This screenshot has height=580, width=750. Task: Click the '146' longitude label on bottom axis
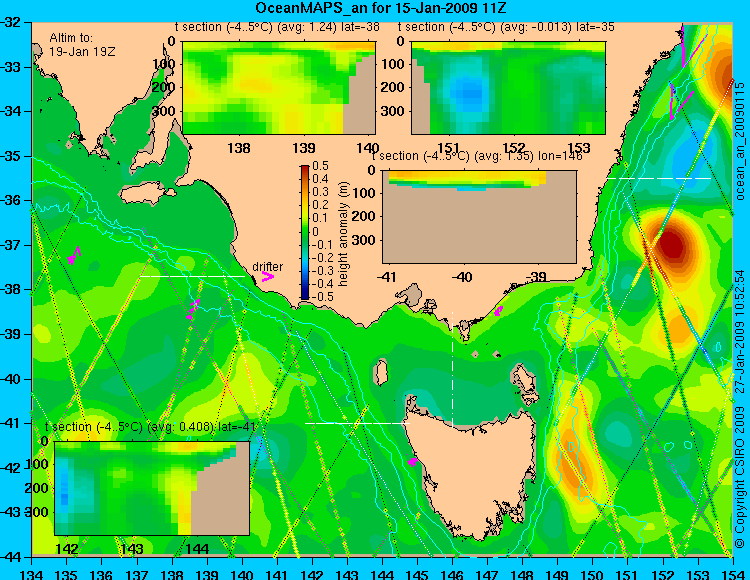tap(452, 574)
